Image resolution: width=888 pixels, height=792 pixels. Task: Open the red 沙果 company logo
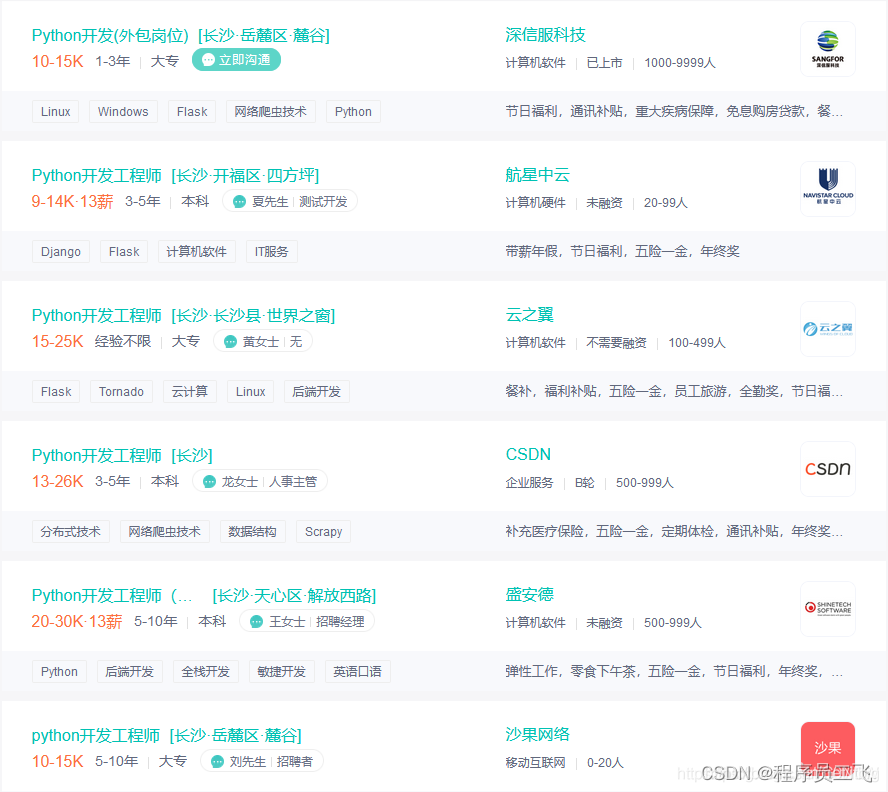click(x=827, y=748)
